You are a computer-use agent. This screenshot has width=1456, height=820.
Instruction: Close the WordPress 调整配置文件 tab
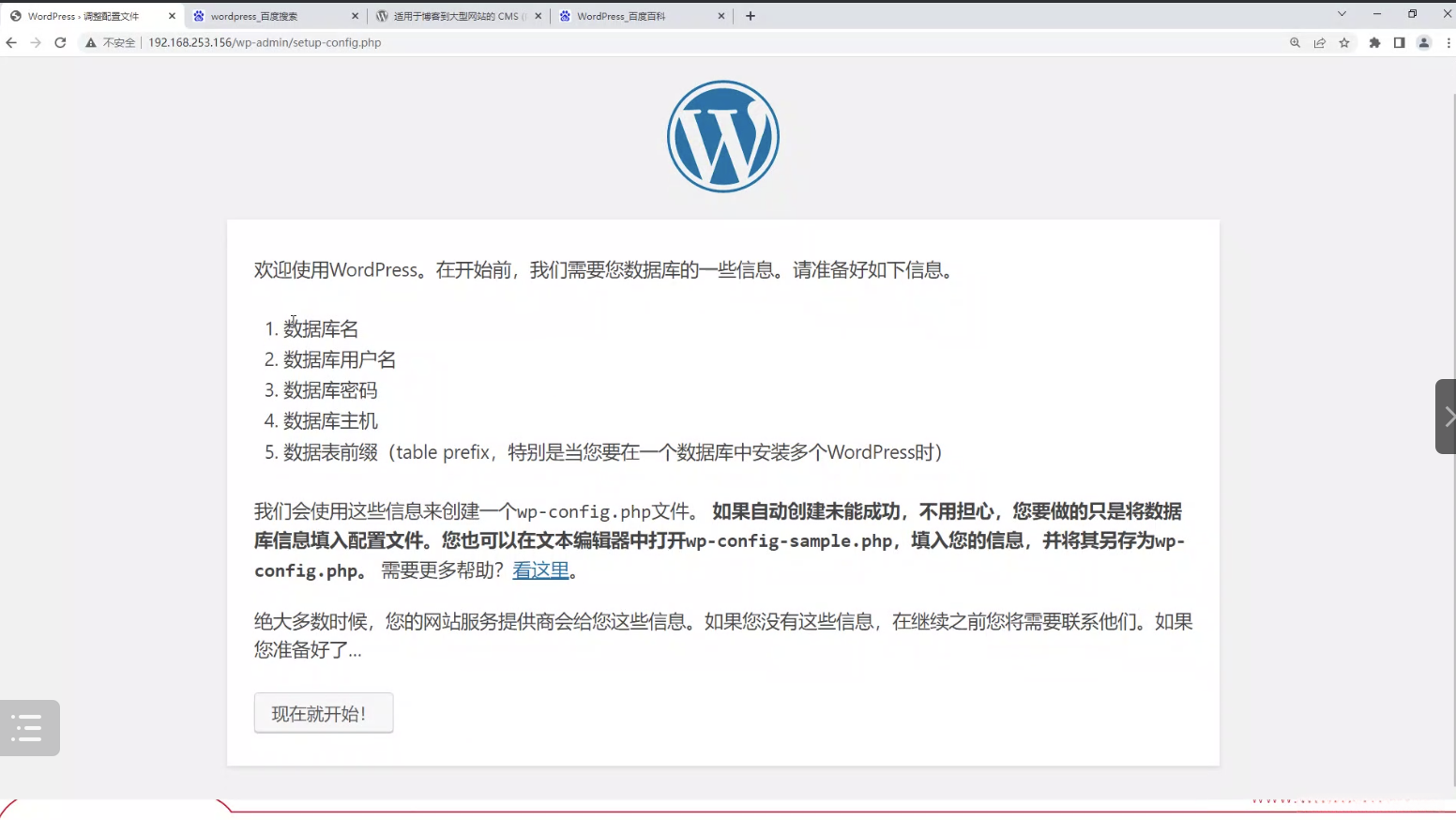(x=172, y=16)
